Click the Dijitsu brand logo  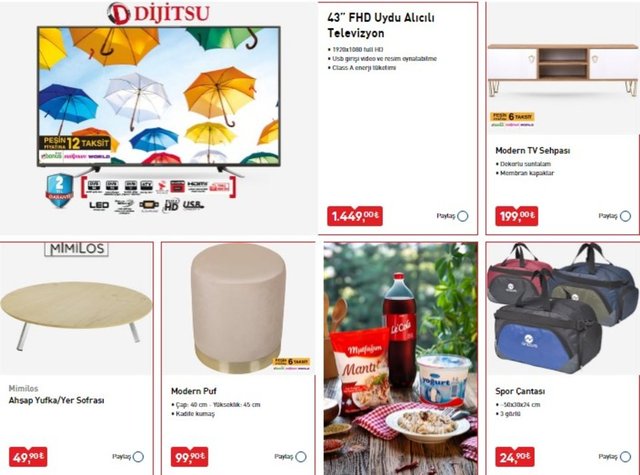tap(158, 13)
